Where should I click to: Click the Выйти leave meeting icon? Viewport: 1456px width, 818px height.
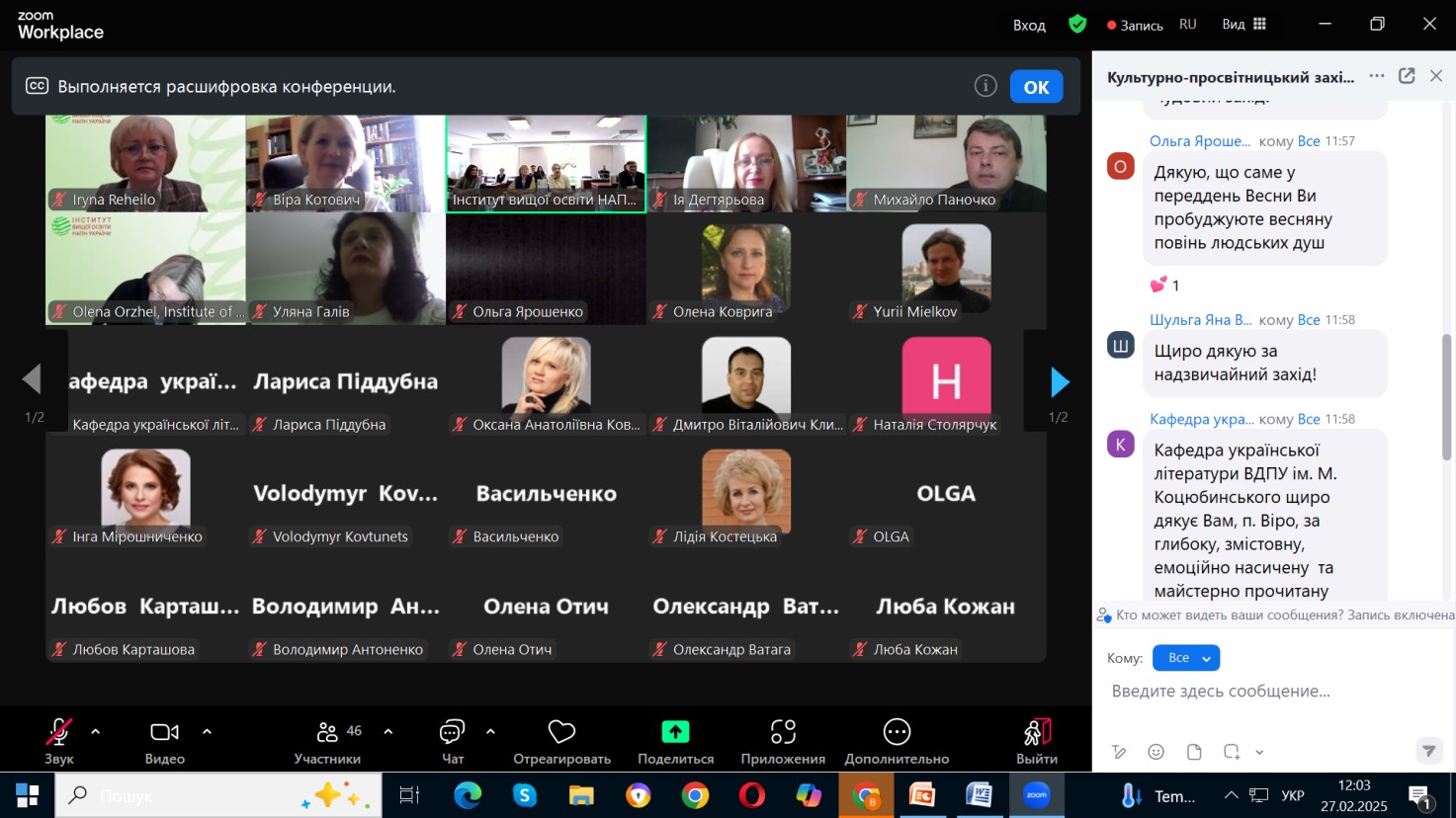pos(1036,733)
